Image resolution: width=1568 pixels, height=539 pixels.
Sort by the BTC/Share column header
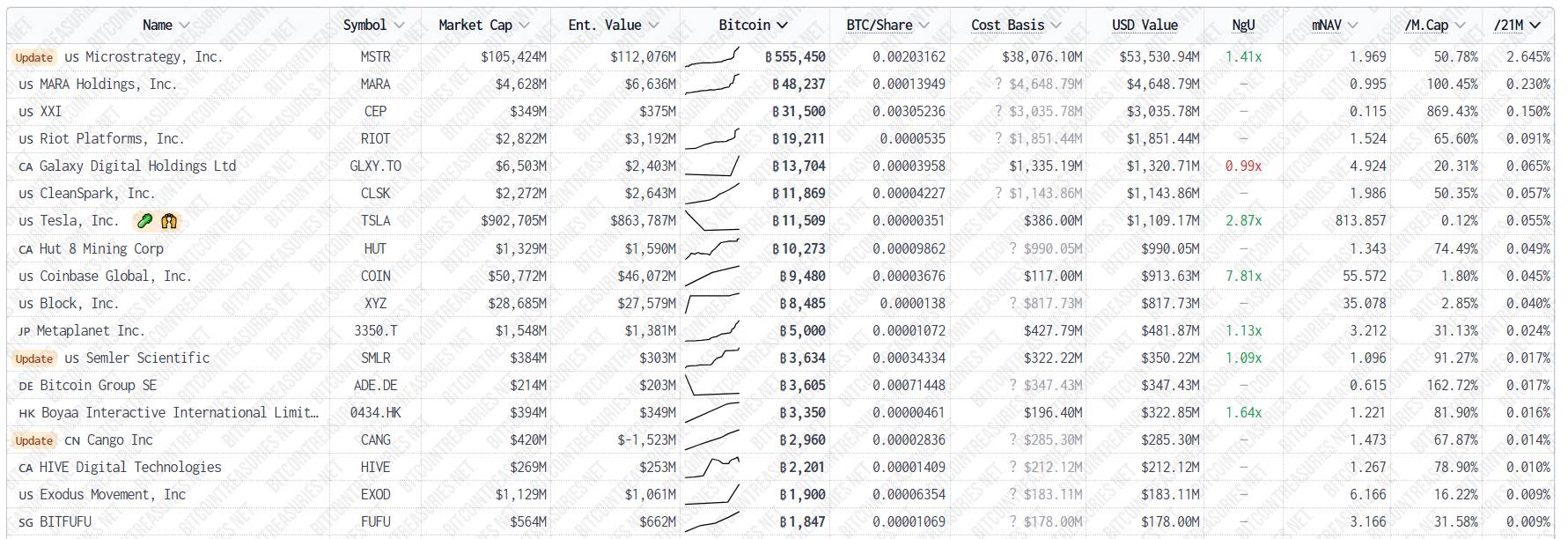[888, 26]
